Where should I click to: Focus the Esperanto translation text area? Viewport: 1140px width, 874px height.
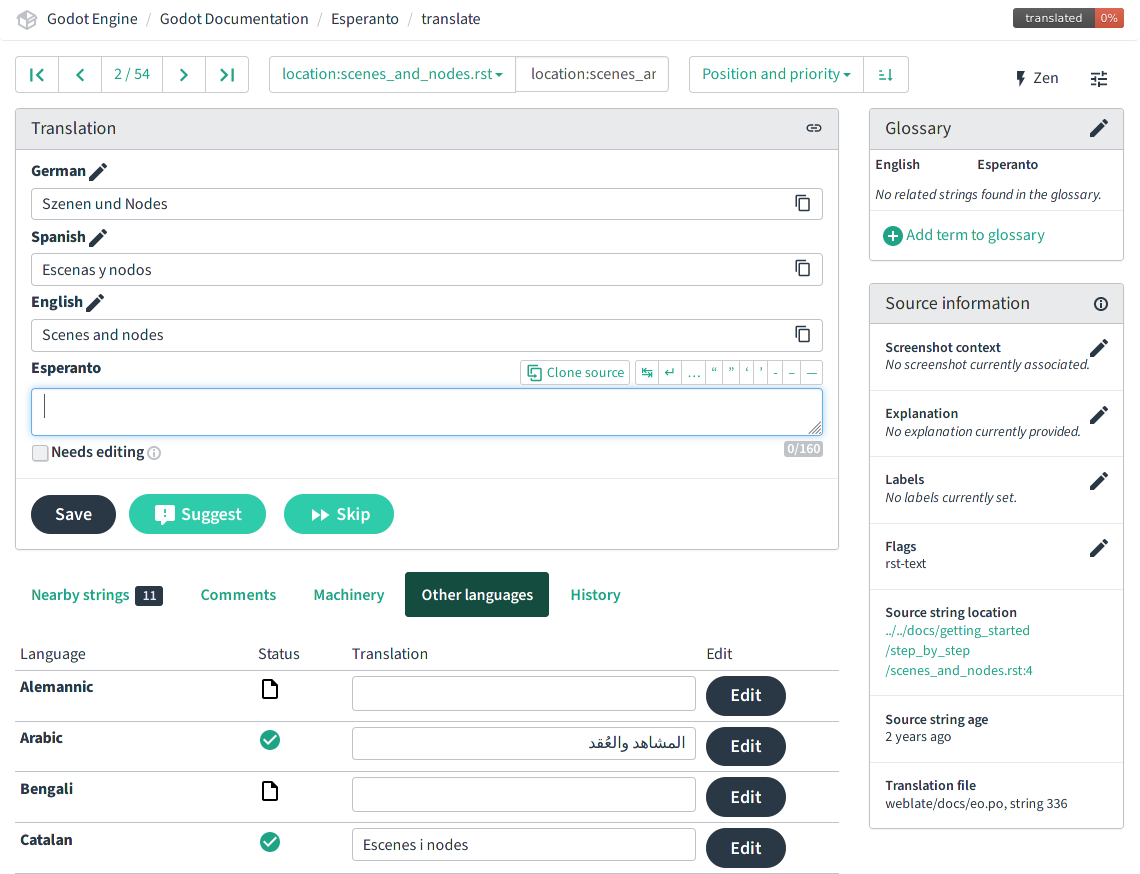click(426, 412)
